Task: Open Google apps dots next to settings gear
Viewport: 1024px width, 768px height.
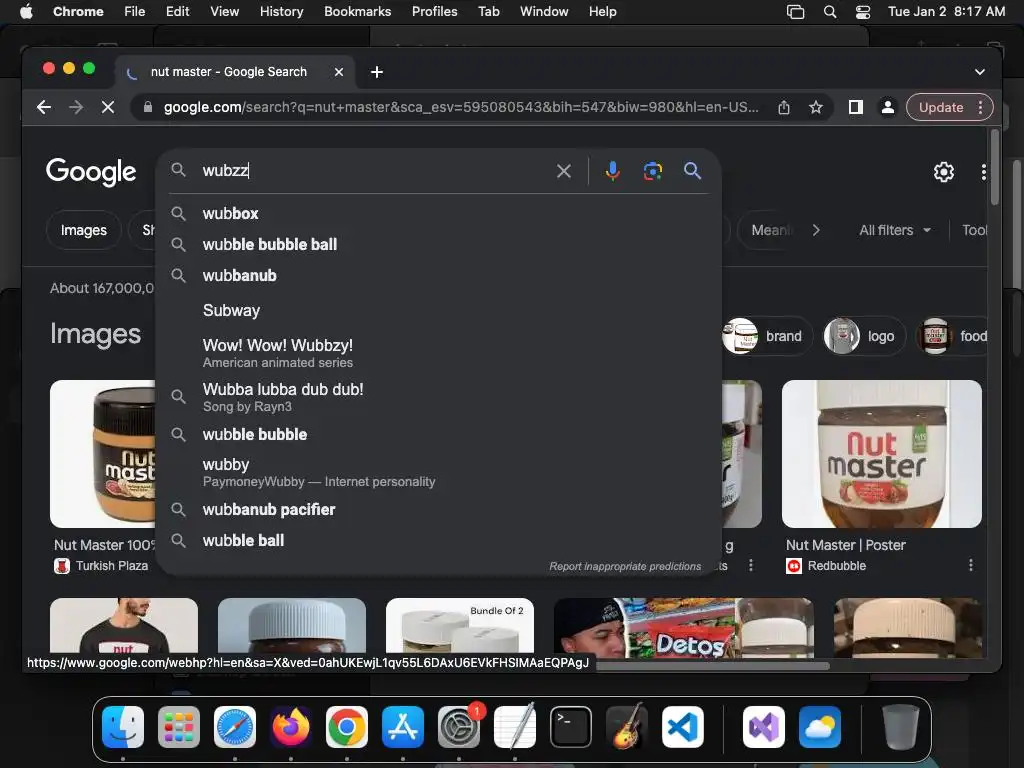Action: coord(983,172)
